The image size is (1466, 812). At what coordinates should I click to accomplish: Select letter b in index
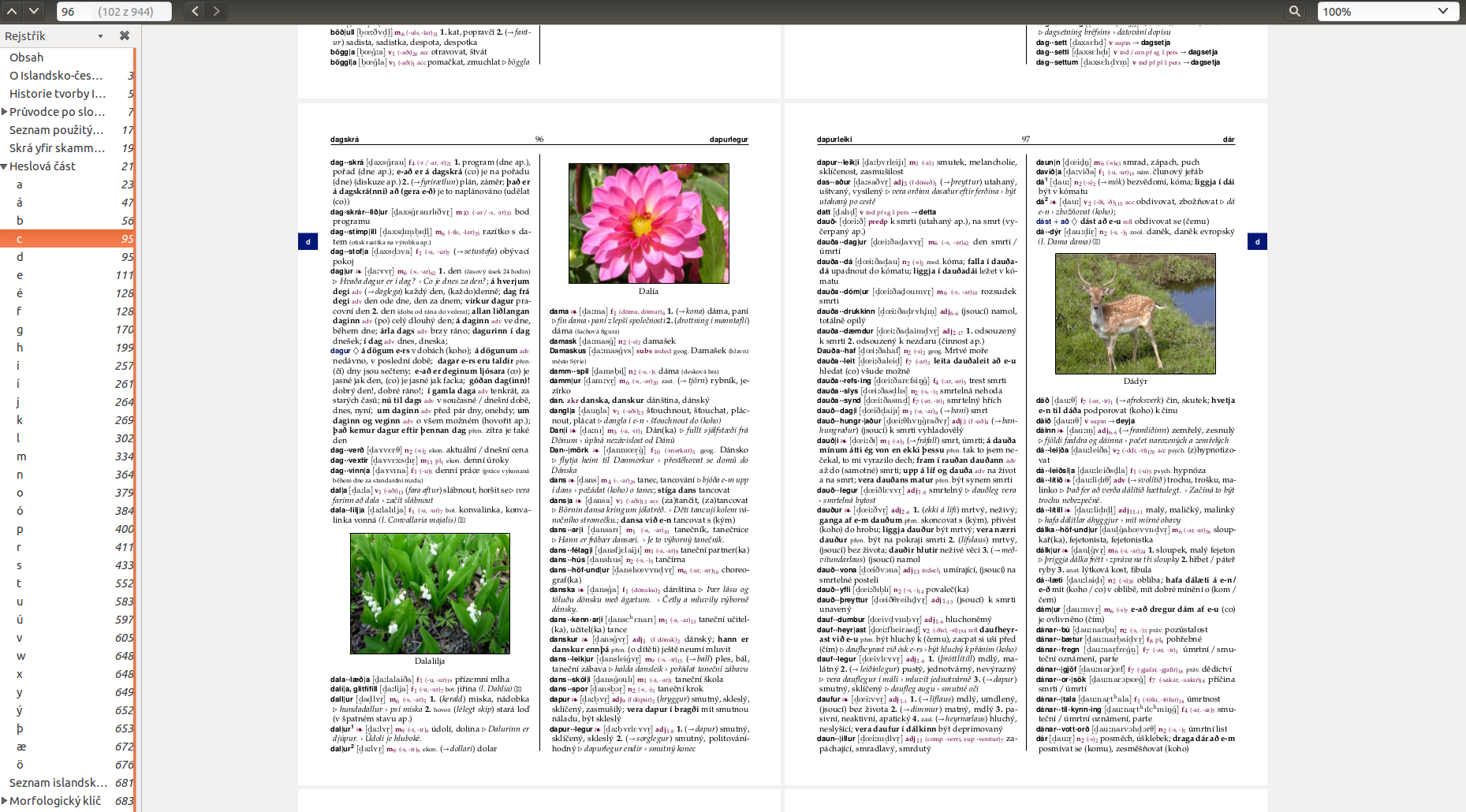click(67, 221)
